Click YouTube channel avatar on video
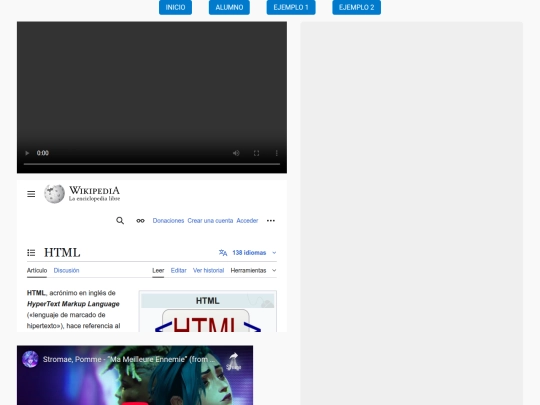540x405 pixels. tap(30, 360)
